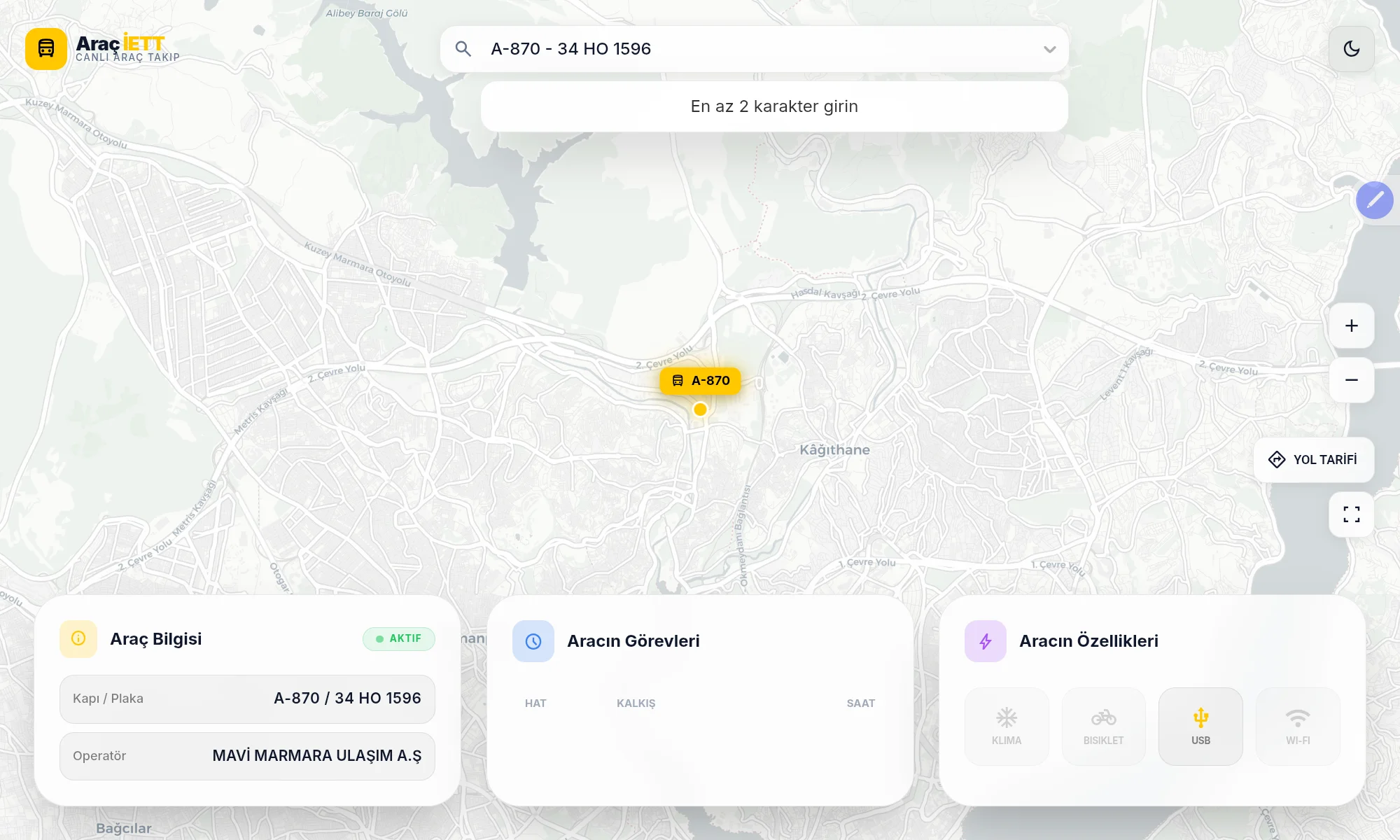The image size is (1400, 840).
Task: Click the yellow bus logo icon
Action: [x=46, y=49]
